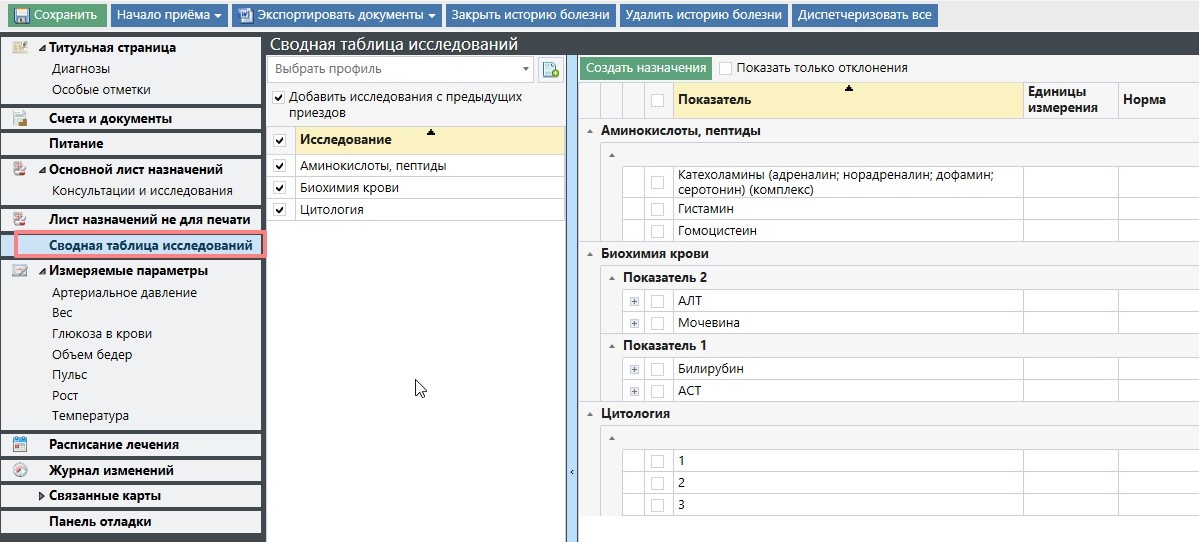This screenshot has height=542, width=1199.
Task: Expand the АЛТ row plus icon
Action: pos(634,301)
